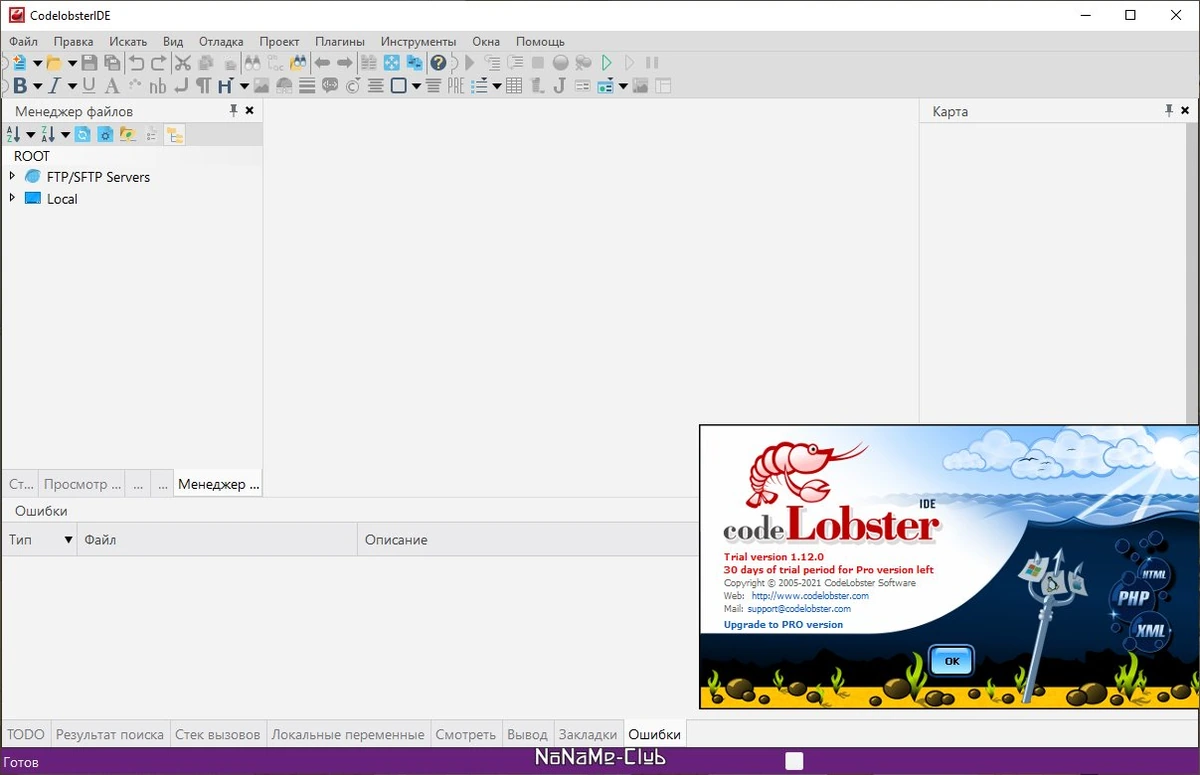1200x775 pixels.
Task: Open the Файл menu
Action: point(23,41)
